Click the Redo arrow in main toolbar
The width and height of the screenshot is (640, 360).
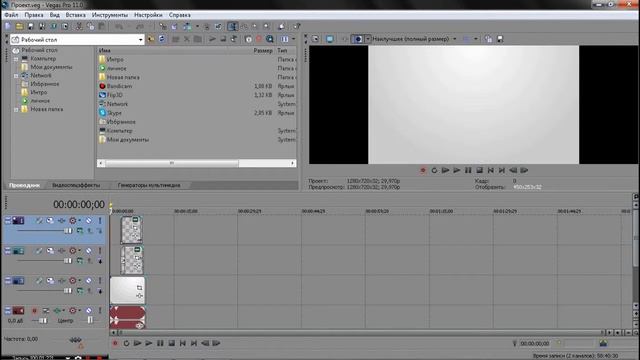tap(140, 27)
